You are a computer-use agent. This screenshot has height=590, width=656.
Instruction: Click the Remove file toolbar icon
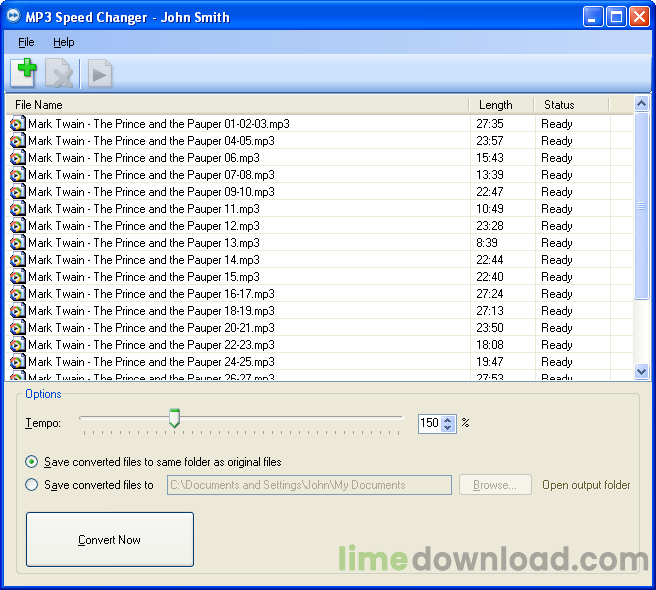59,73
